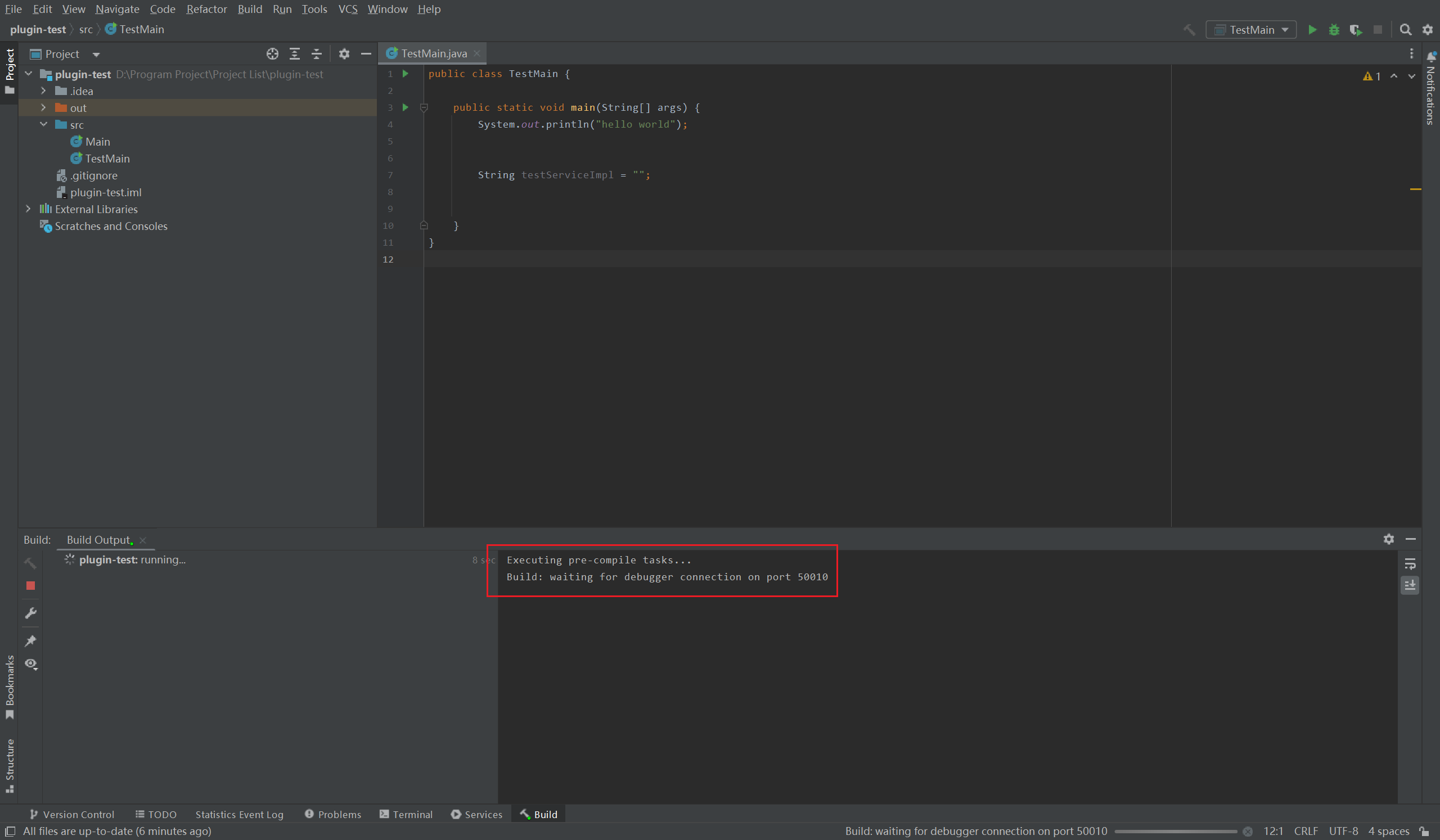Open Project panel settings gear icon

344,53
